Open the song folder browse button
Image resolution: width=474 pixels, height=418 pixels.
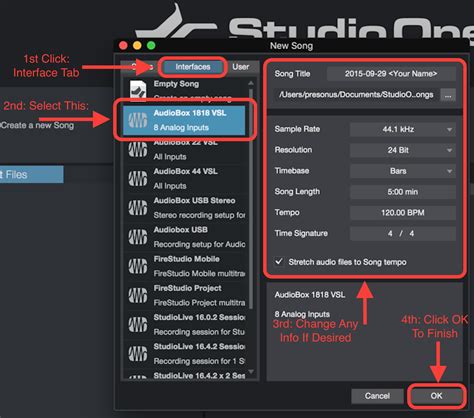tap(448, 95)
